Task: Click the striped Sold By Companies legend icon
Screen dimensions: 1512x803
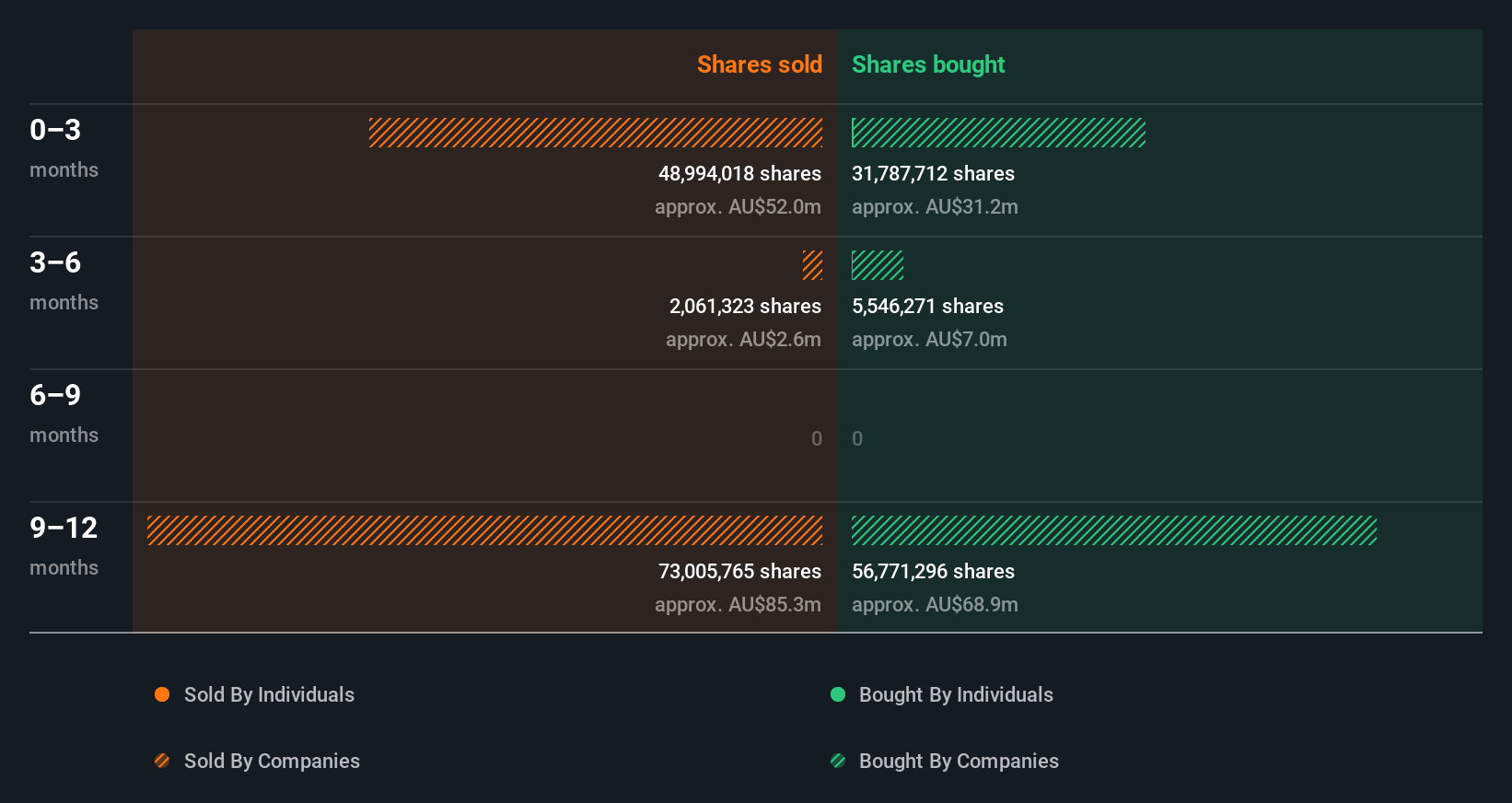Action: tap(162, 761)
